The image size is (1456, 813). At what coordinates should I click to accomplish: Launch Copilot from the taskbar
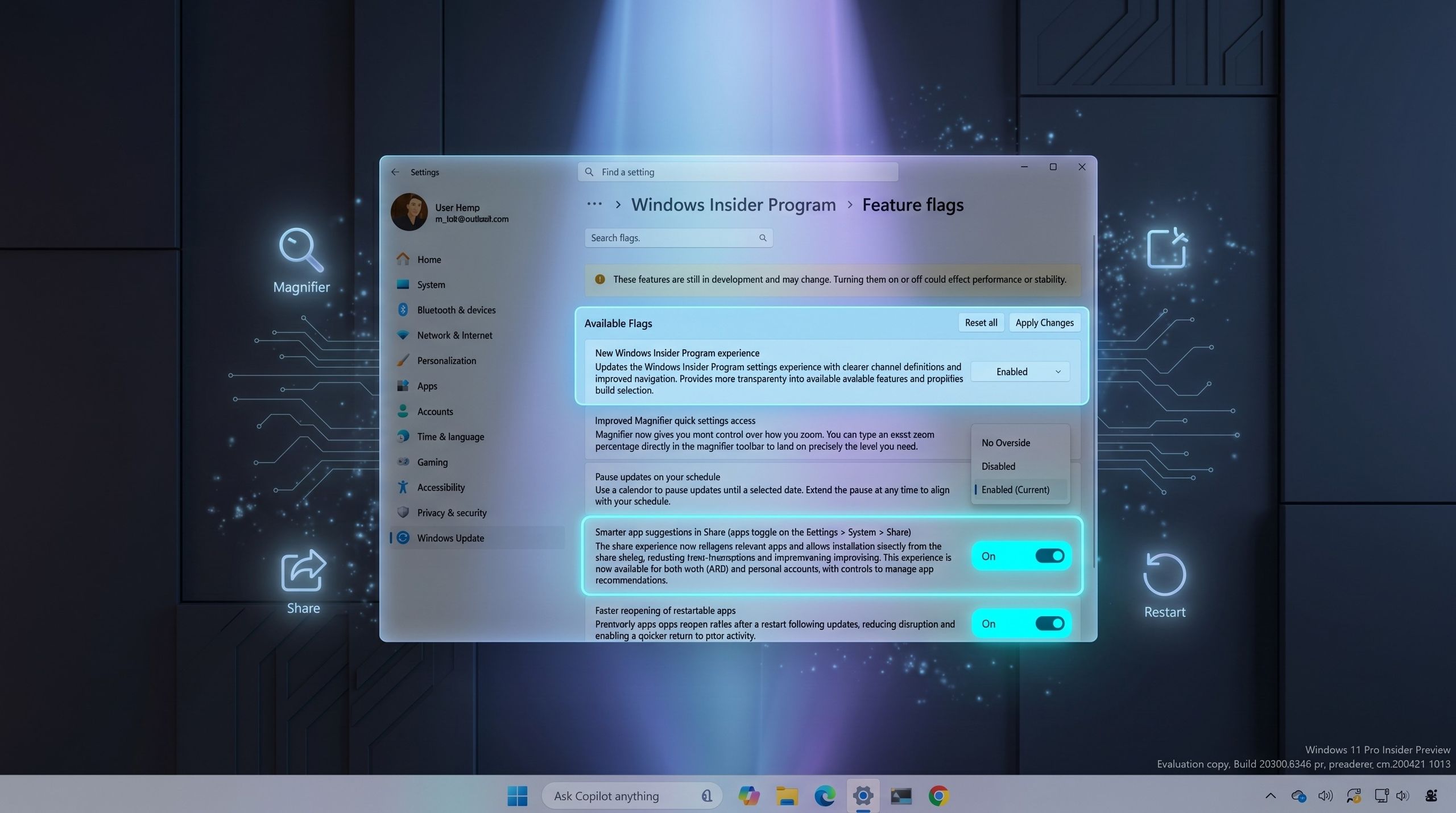(748, 796)
